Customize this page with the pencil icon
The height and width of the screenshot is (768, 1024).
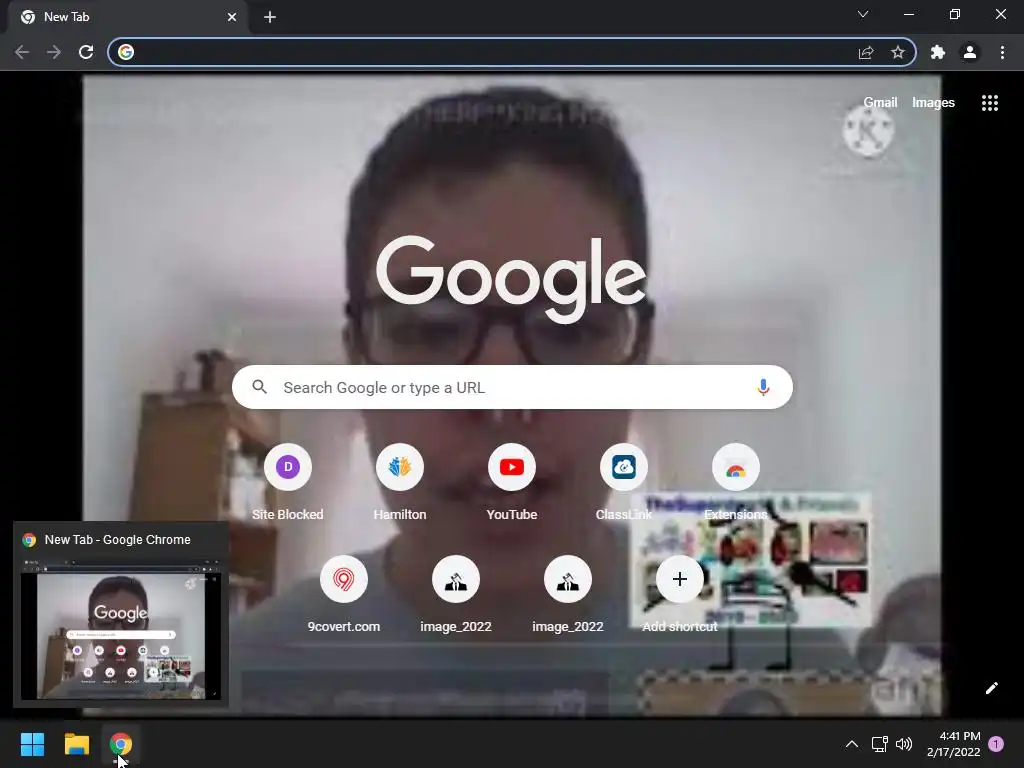tap(991, 688)
